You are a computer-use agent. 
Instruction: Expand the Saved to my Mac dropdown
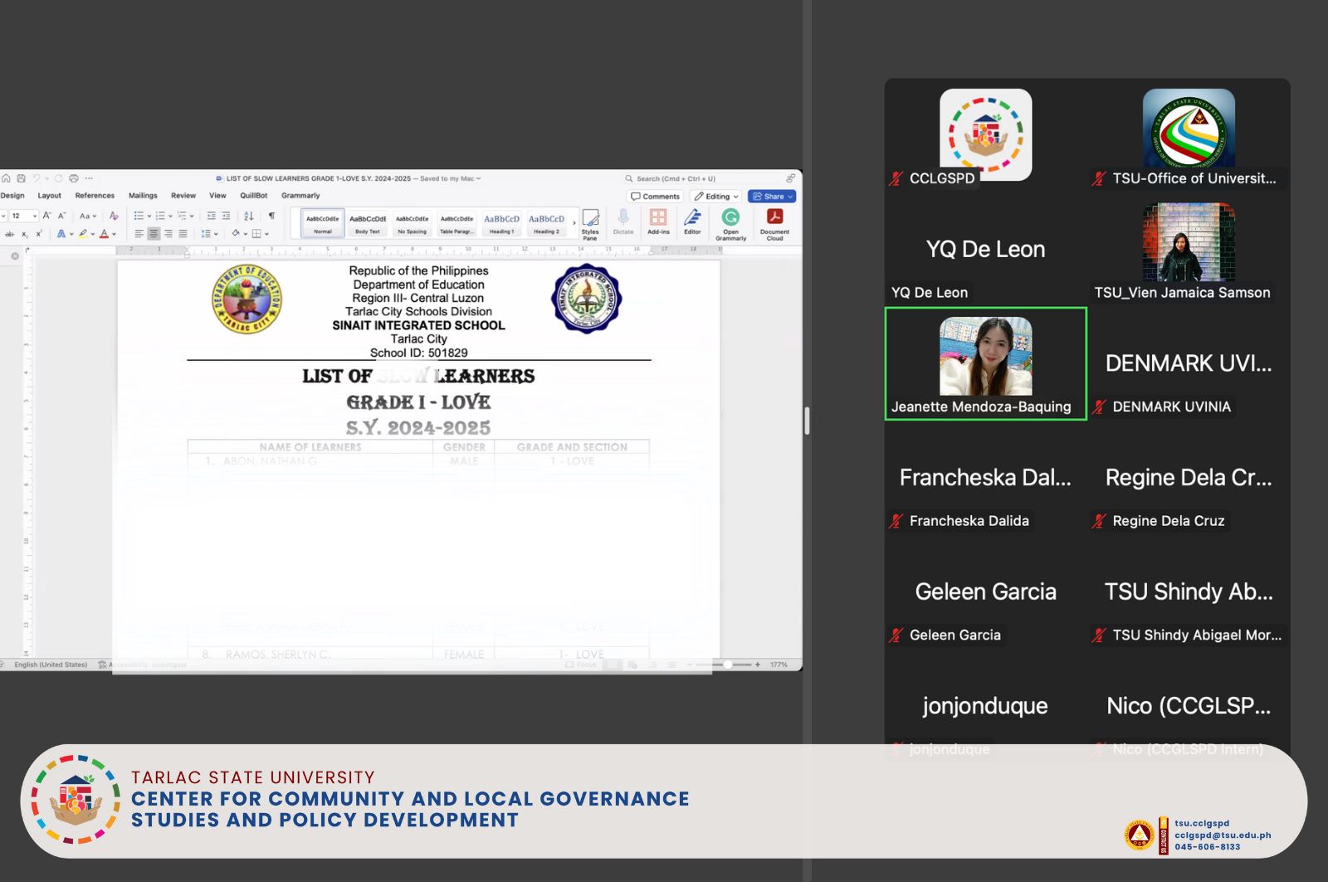[x=479, y=178]
